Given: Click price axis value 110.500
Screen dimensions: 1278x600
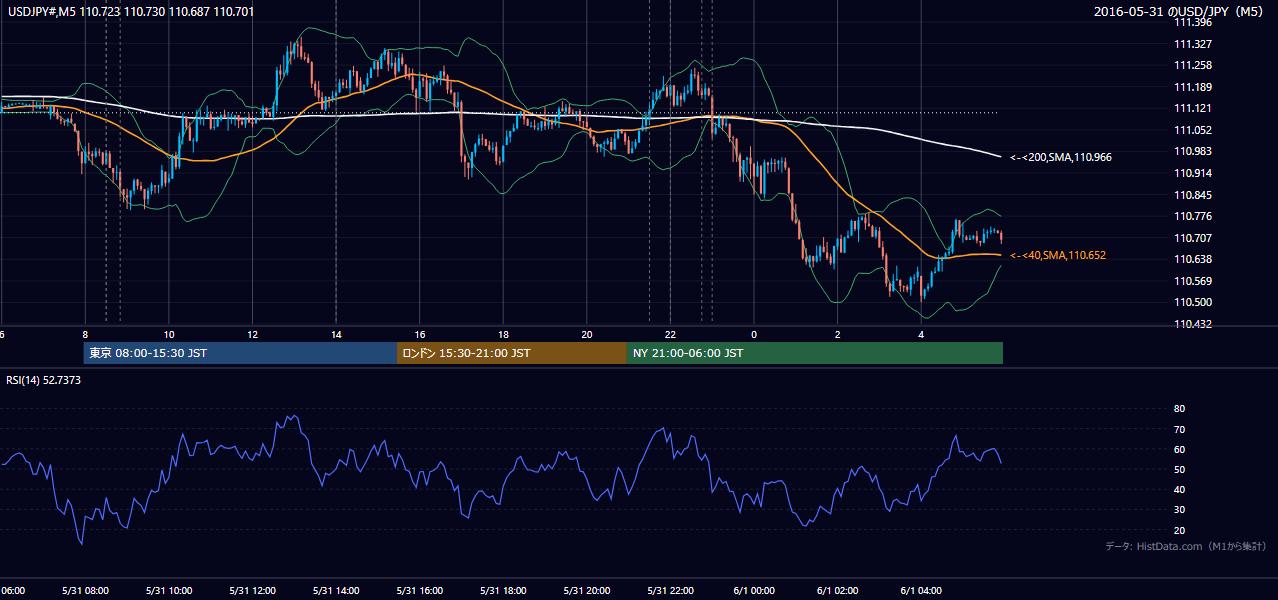Looking at the screenshot, I should [x=1191, y=302].
